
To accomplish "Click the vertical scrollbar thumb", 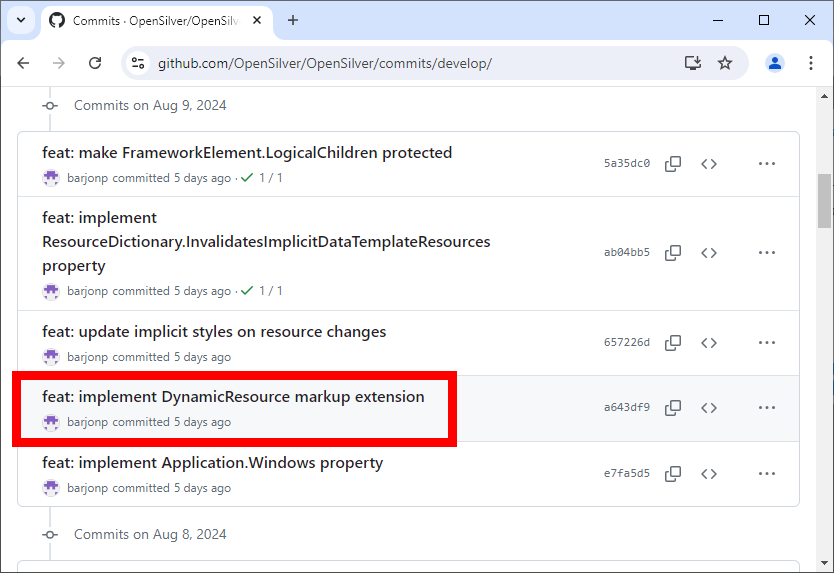I will pyautogui.click(x=824, y=201).
